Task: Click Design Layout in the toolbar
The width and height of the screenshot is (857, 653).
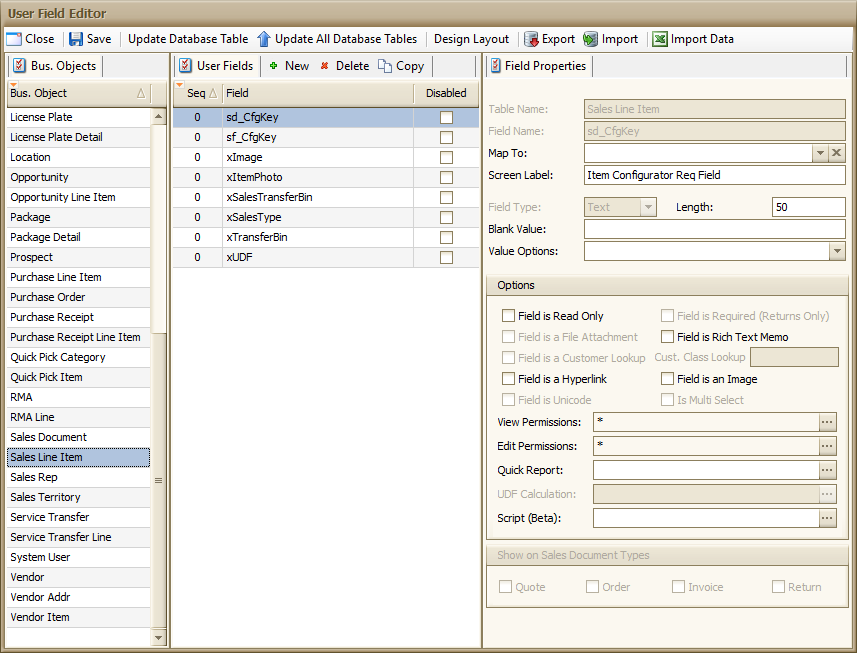Action: coord(471,39)
